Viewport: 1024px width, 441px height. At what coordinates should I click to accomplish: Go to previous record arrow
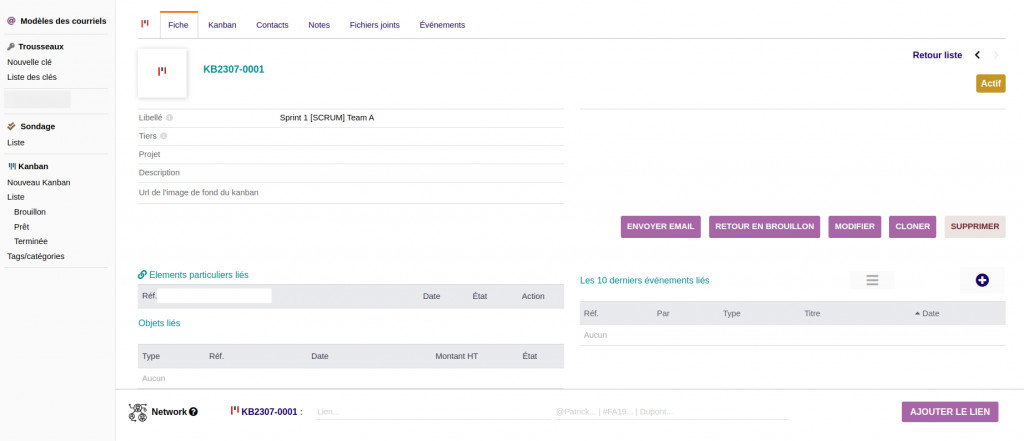tap(978, 55)
